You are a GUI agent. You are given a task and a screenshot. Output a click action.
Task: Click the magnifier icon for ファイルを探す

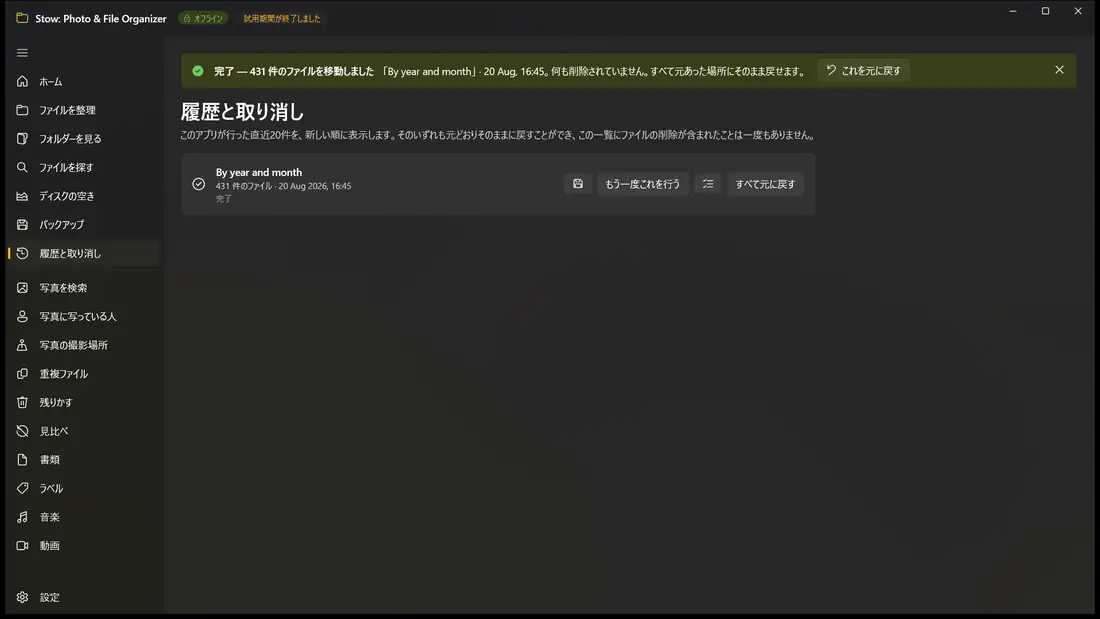click(x=22, y=167)
